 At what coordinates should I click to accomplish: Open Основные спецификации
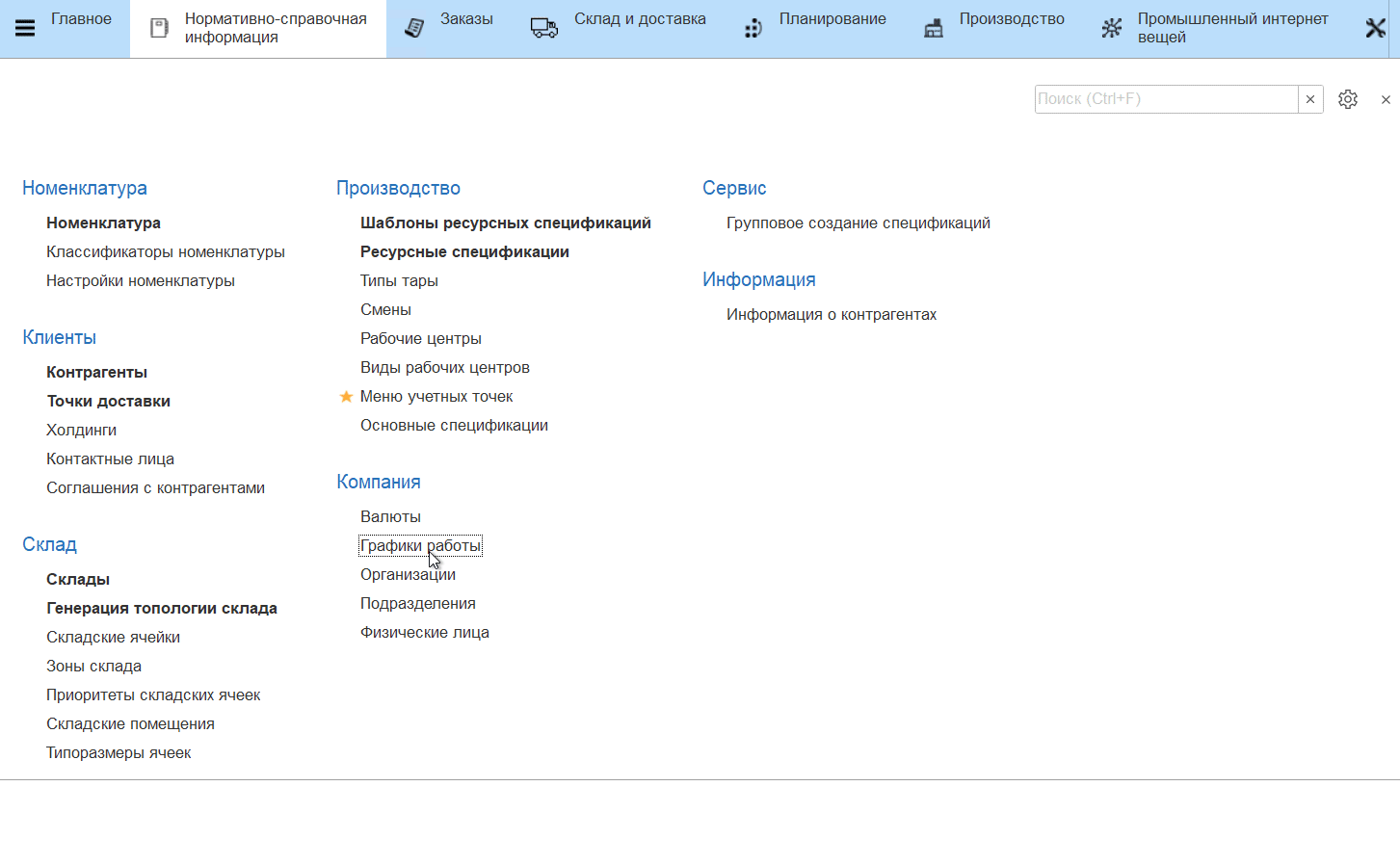[x=454, y=425]
